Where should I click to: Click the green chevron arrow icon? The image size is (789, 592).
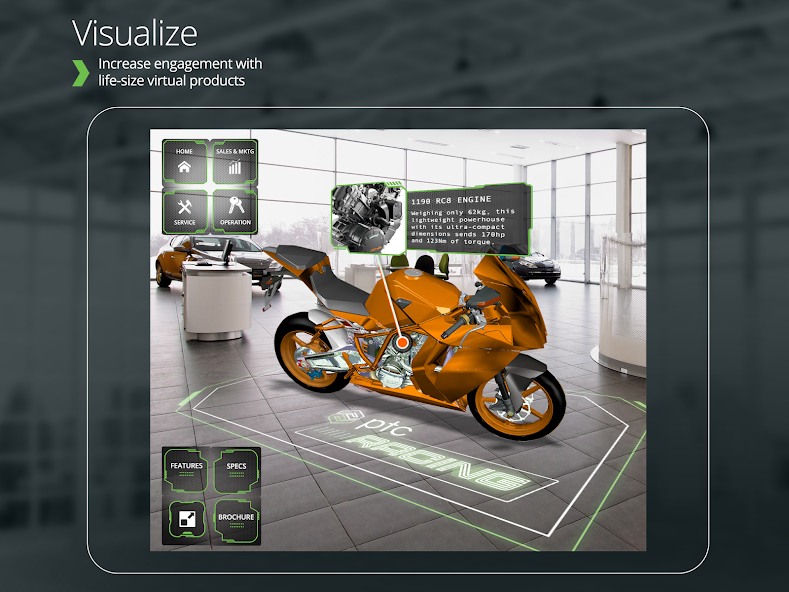click(81, 73)
